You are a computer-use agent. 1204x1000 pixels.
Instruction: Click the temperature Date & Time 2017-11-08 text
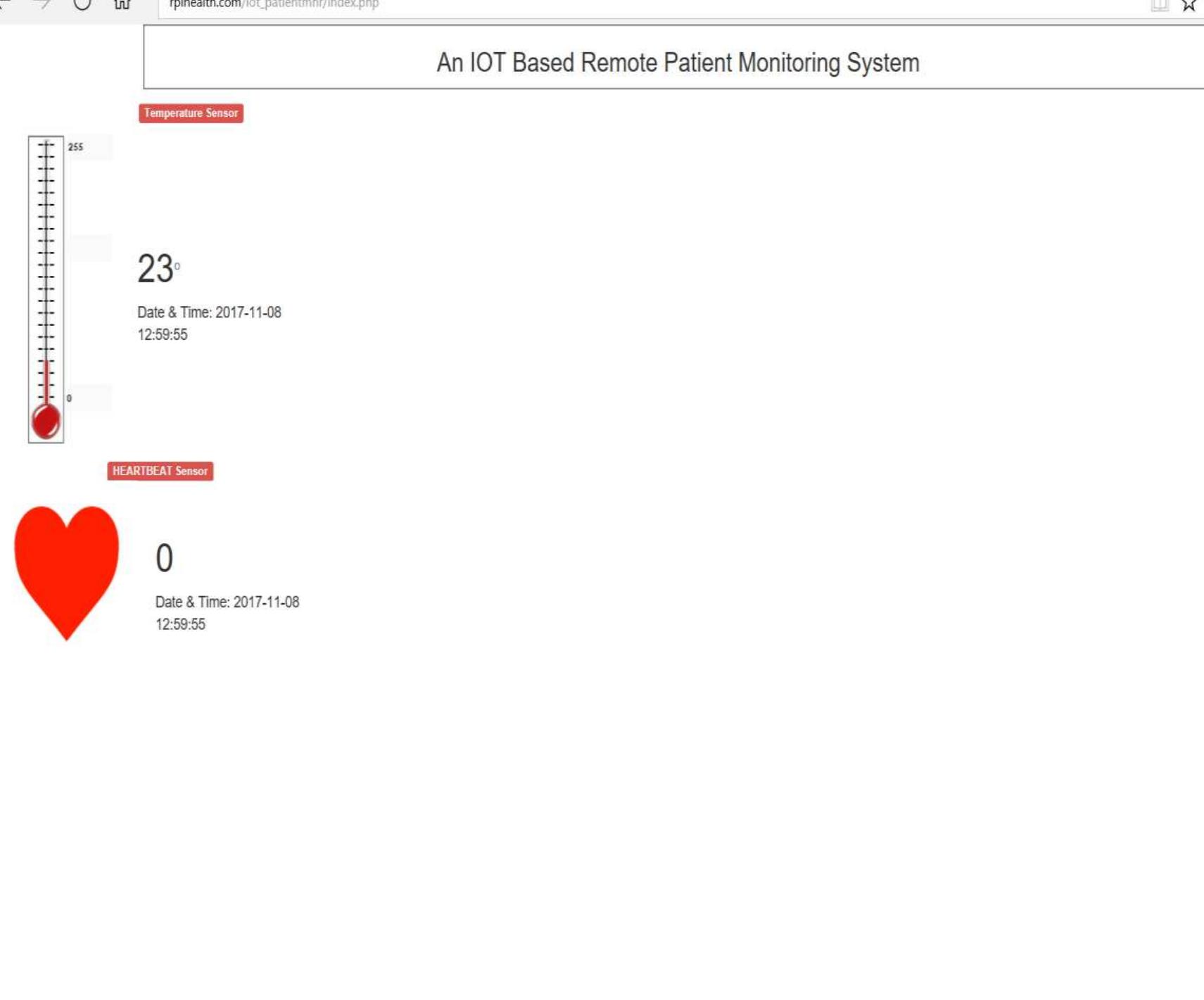pos(209,312)
